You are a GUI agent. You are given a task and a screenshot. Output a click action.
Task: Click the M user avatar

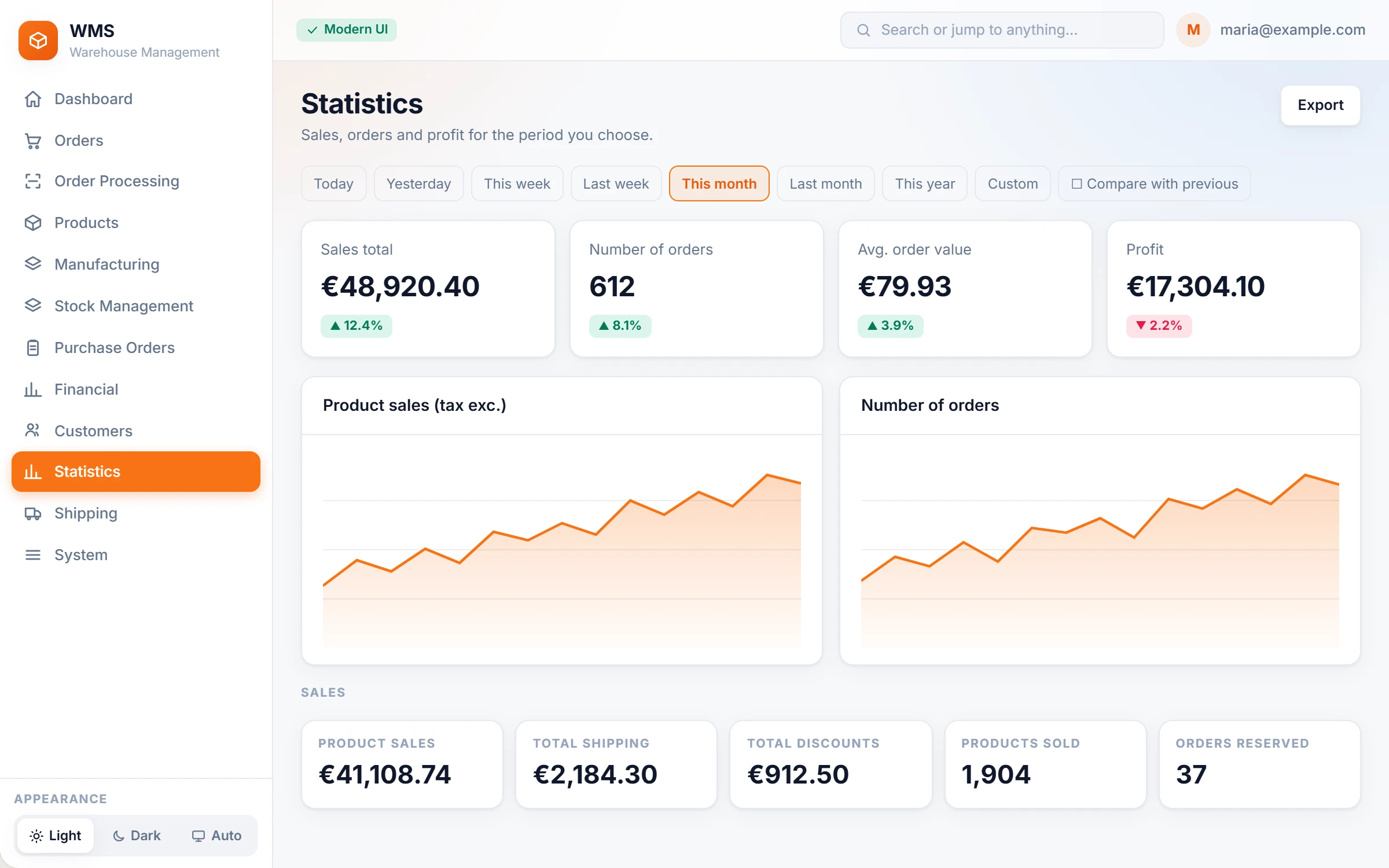(x=1193, y=30)
